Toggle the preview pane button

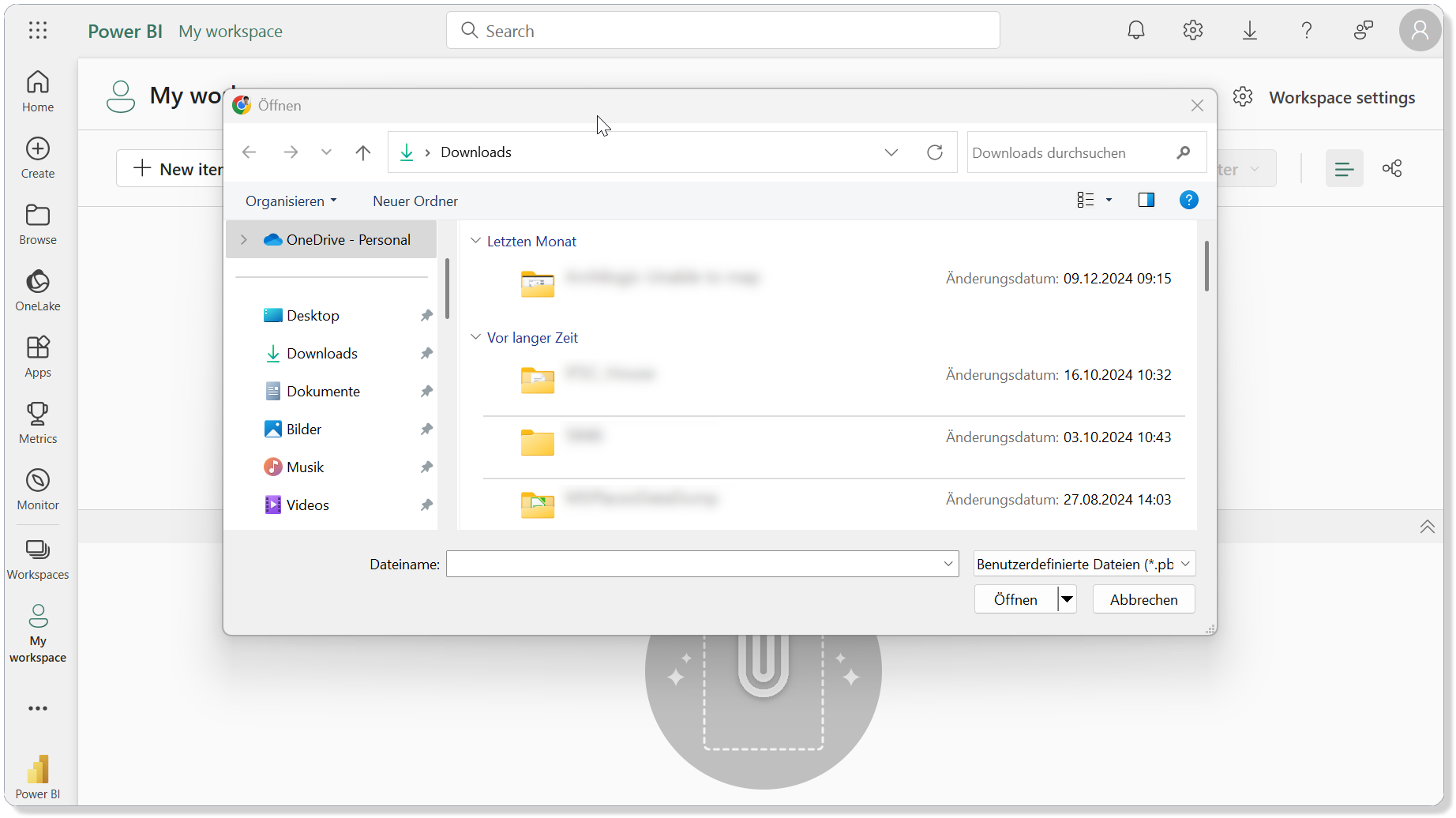click(x=1146, y=201)
